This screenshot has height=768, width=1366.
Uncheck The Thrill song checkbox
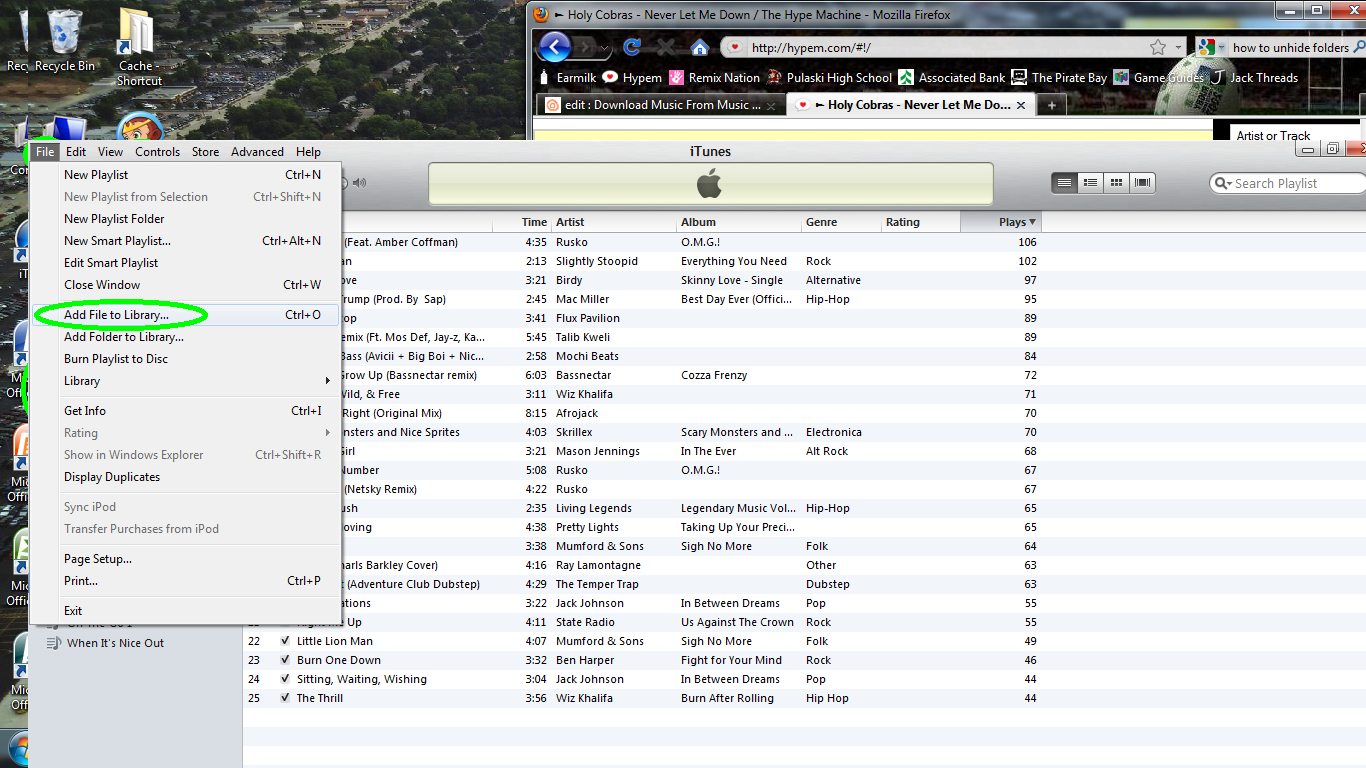(x=285, y=698)
